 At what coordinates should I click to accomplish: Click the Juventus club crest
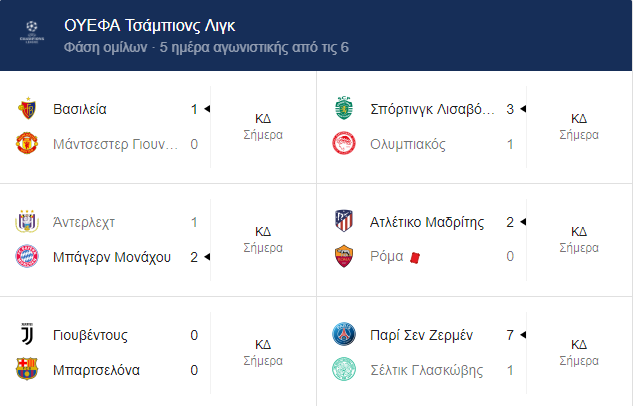(x=27, y=334)
